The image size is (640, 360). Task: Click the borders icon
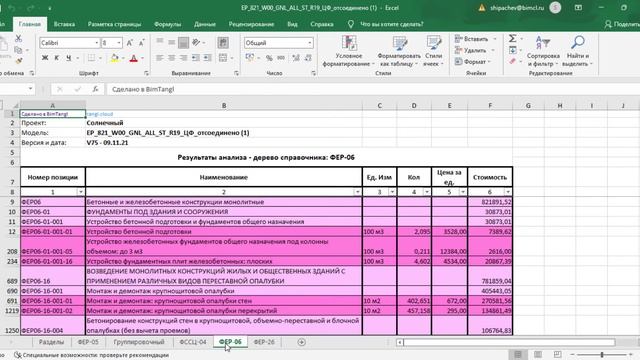pos(91,58)
